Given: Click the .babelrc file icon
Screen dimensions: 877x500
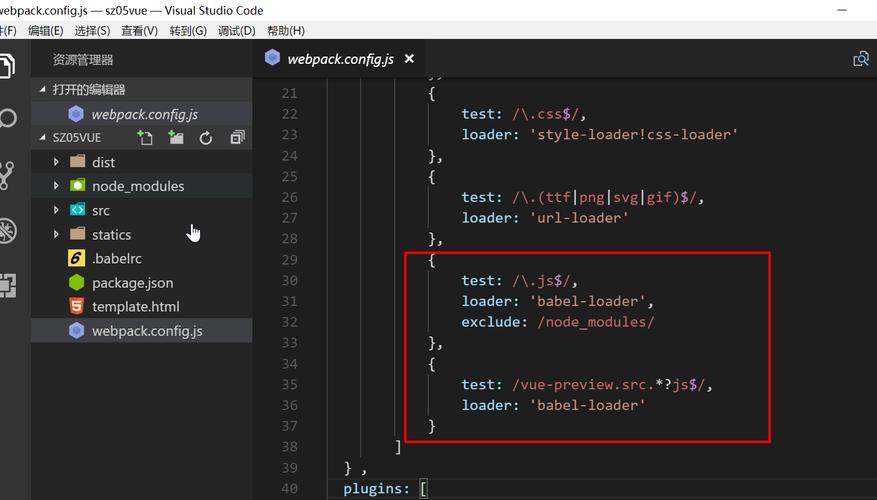Looking at the screenshot, I should (77, 258).
